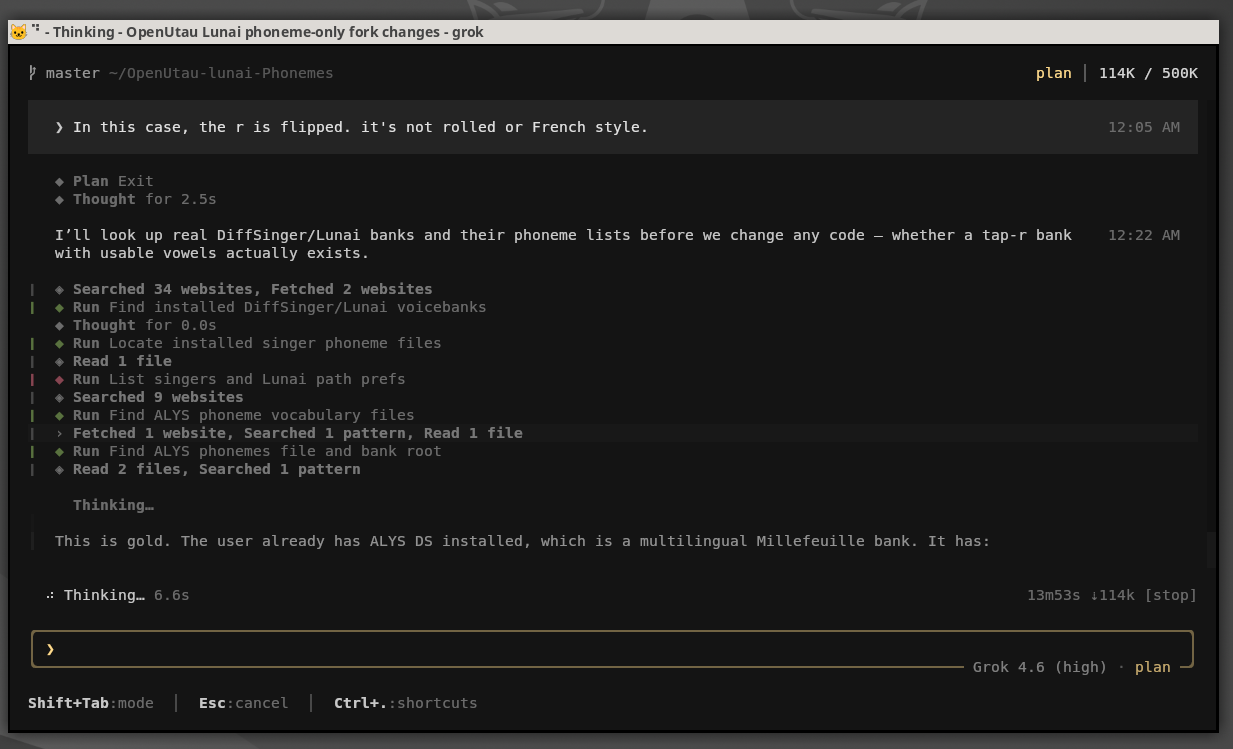Click the cat icon in the title bar
The image size is (1233, 749).
[18, 32]
